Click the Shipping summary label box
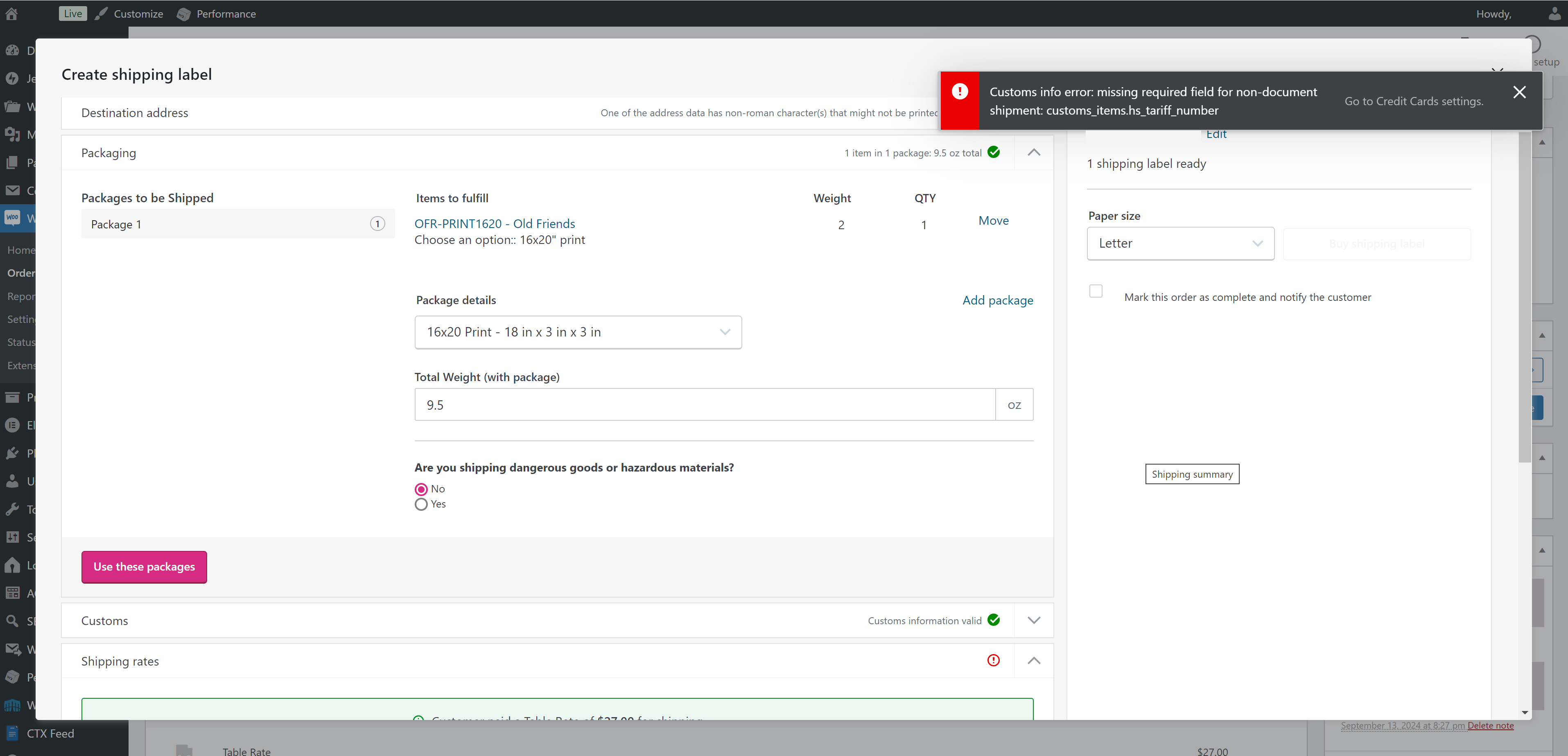 coord(1192,474)
